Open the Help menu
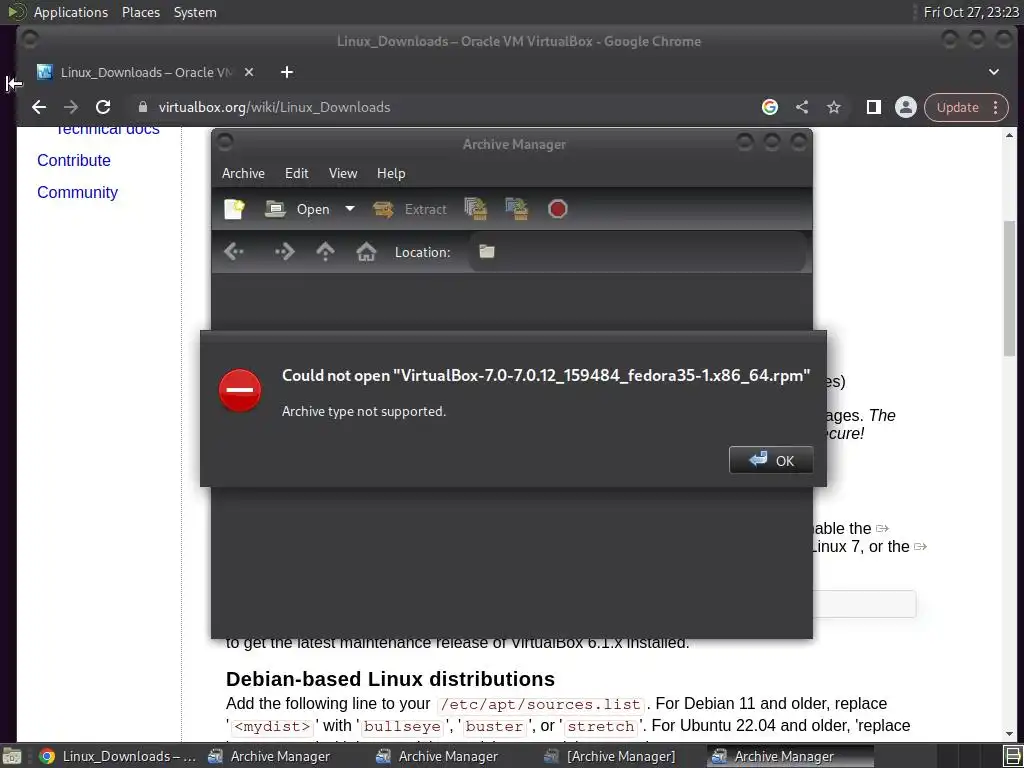This screenshot has width=1024, height=768. tap(391, 173)
